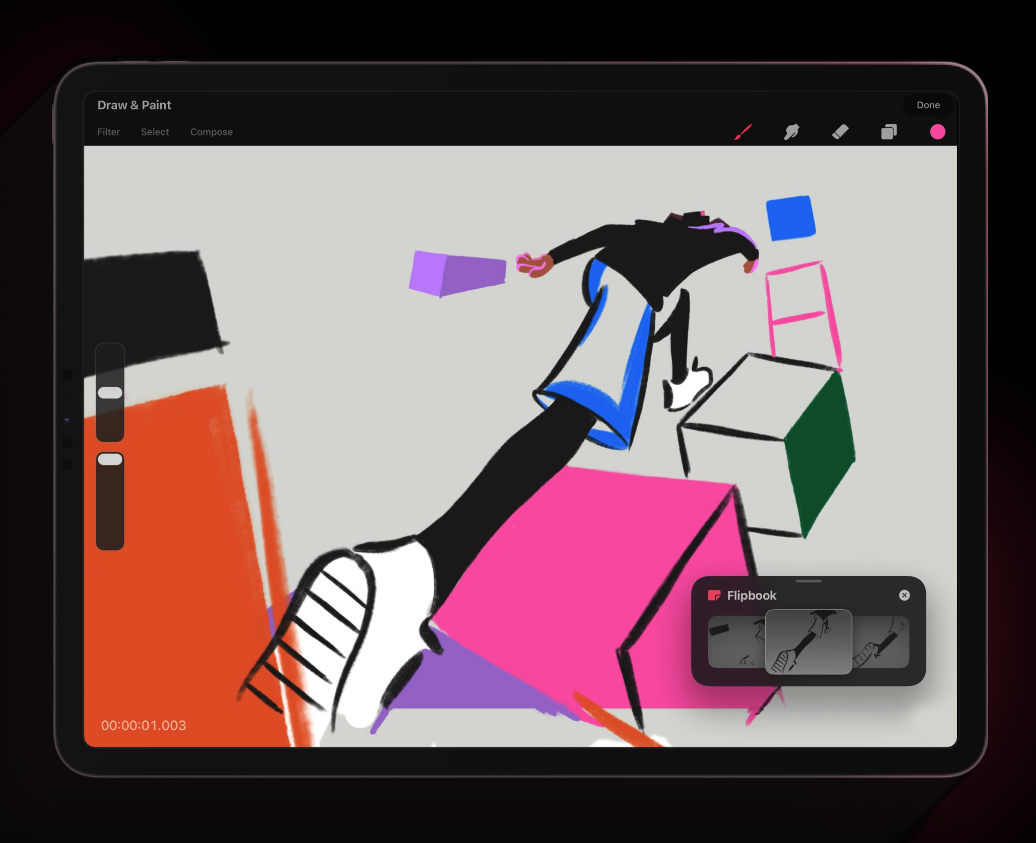Select the Smudge tool

point(792,132)
